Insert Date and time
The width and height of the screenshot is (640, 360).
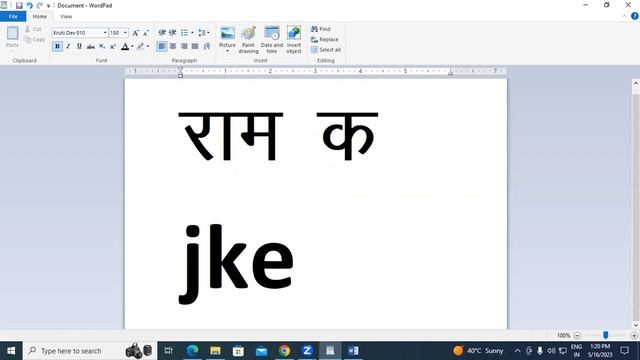tap(272, 39)
